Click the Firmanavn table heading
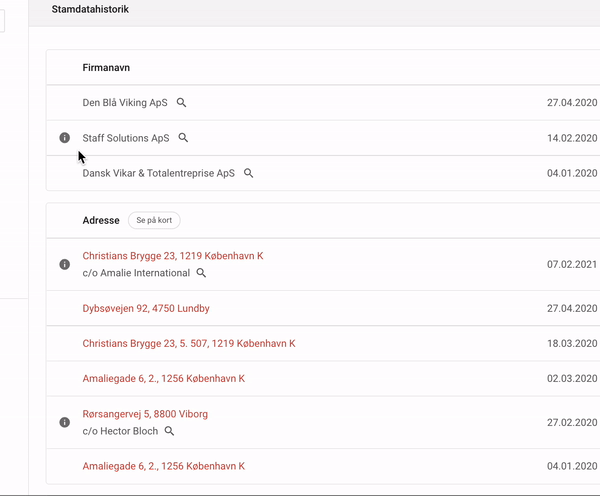Screen dimensions: 600x496 [x=107, y=68]
